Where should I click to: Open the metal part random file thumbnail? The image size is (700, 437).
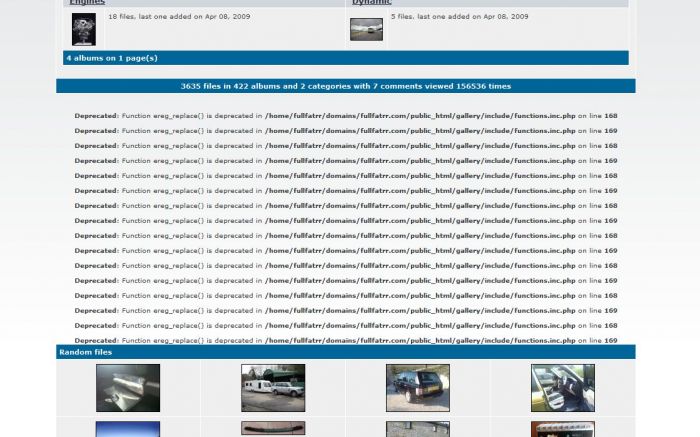coord(128,388)
